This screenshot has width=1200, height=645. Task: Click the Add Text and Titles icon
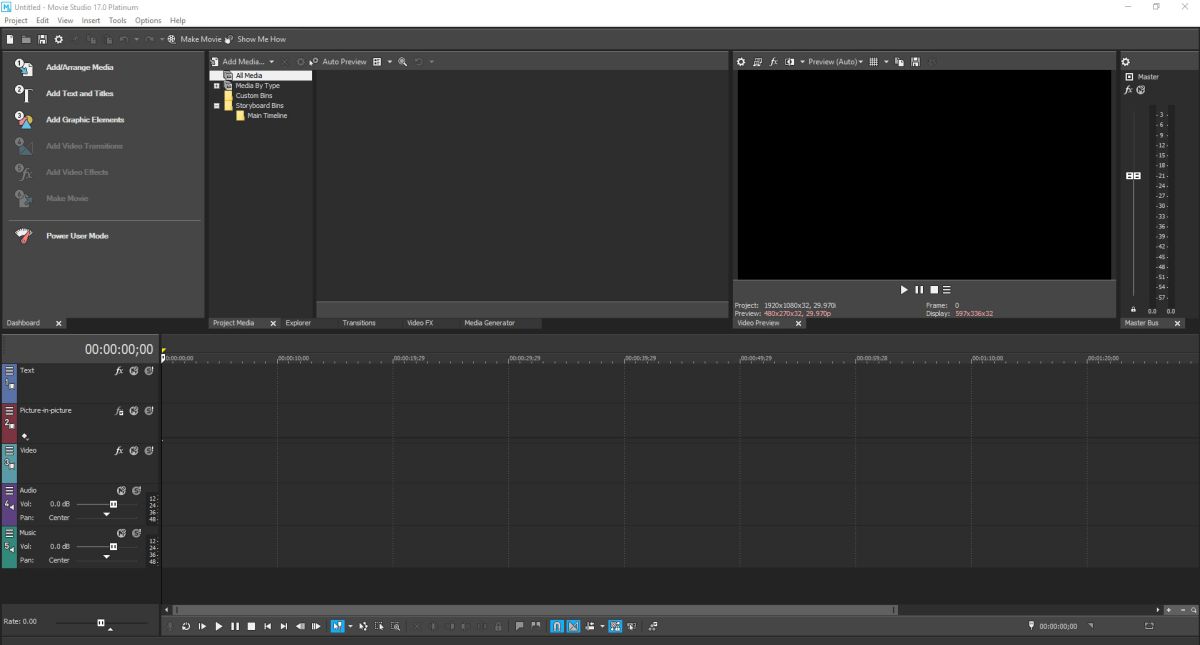pos(24,94)
